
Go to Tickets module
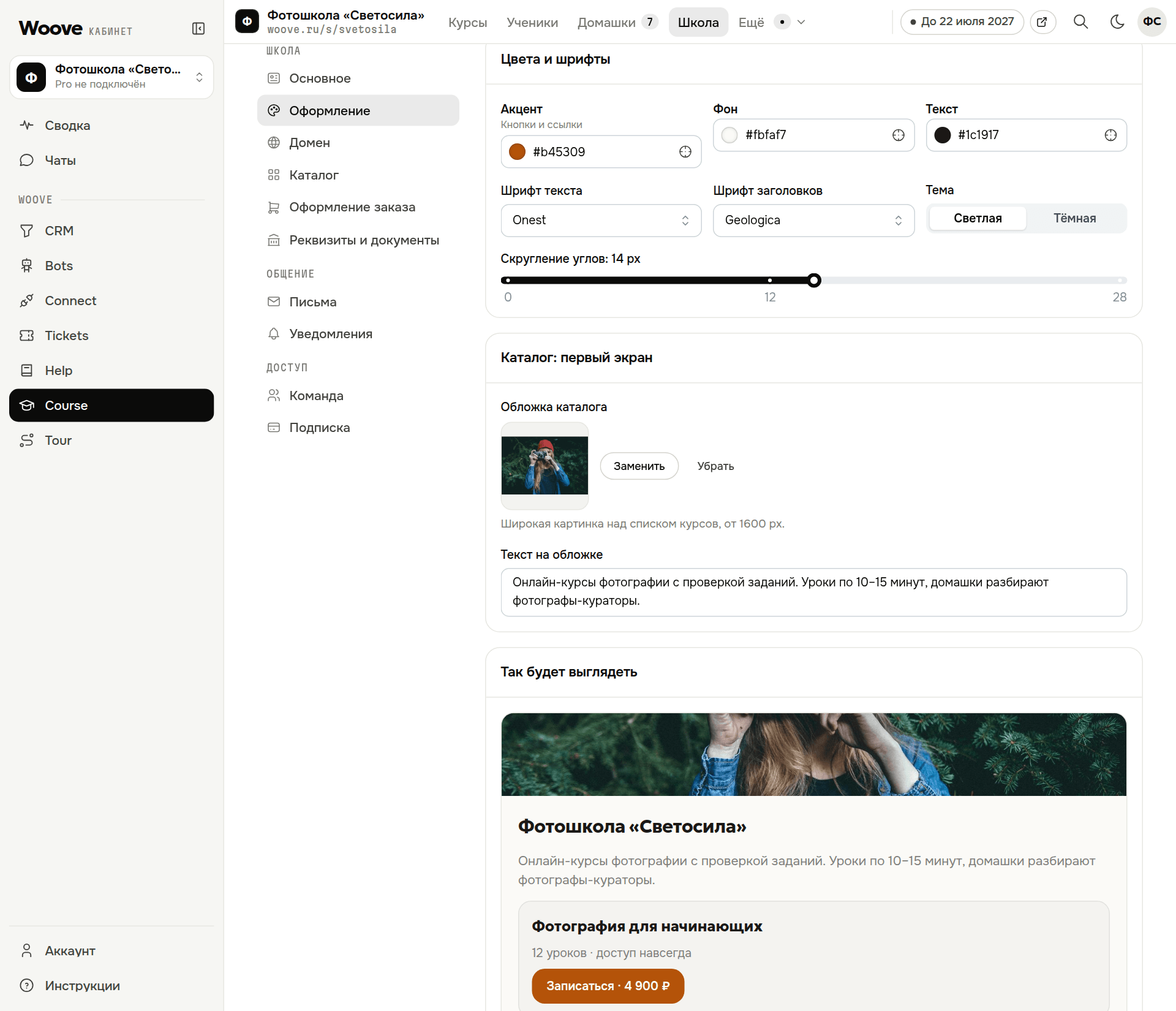(111, 336)
